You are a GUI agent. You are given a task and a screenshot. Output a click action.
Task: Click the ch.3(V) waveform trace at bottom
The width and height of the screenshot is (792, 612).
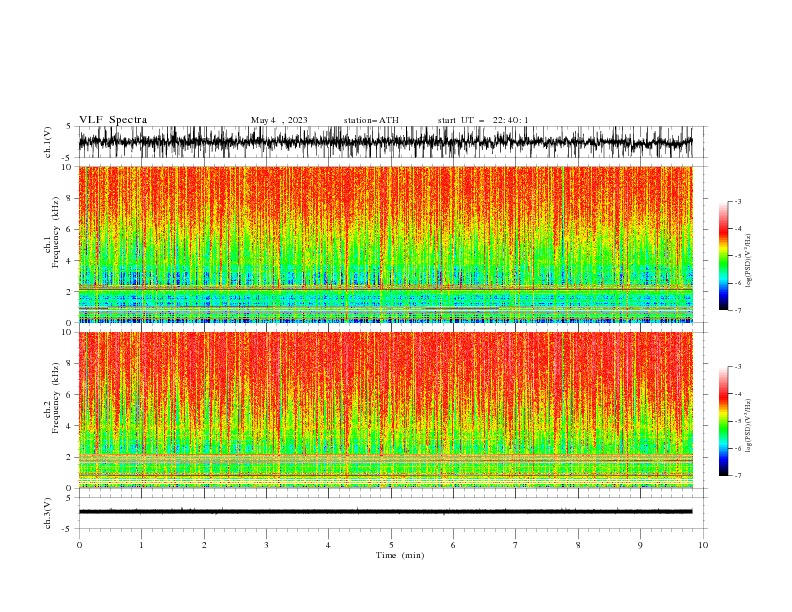[385, 512]
